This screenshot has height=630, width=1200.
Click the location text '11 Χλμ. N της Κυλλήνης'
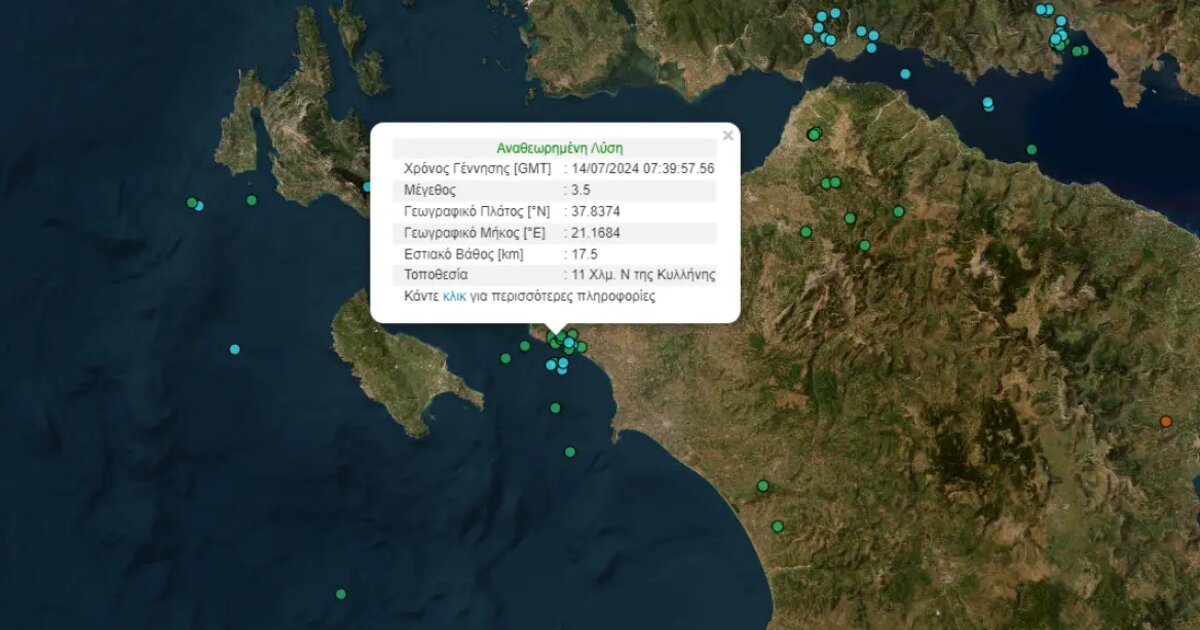coord(642,275)
